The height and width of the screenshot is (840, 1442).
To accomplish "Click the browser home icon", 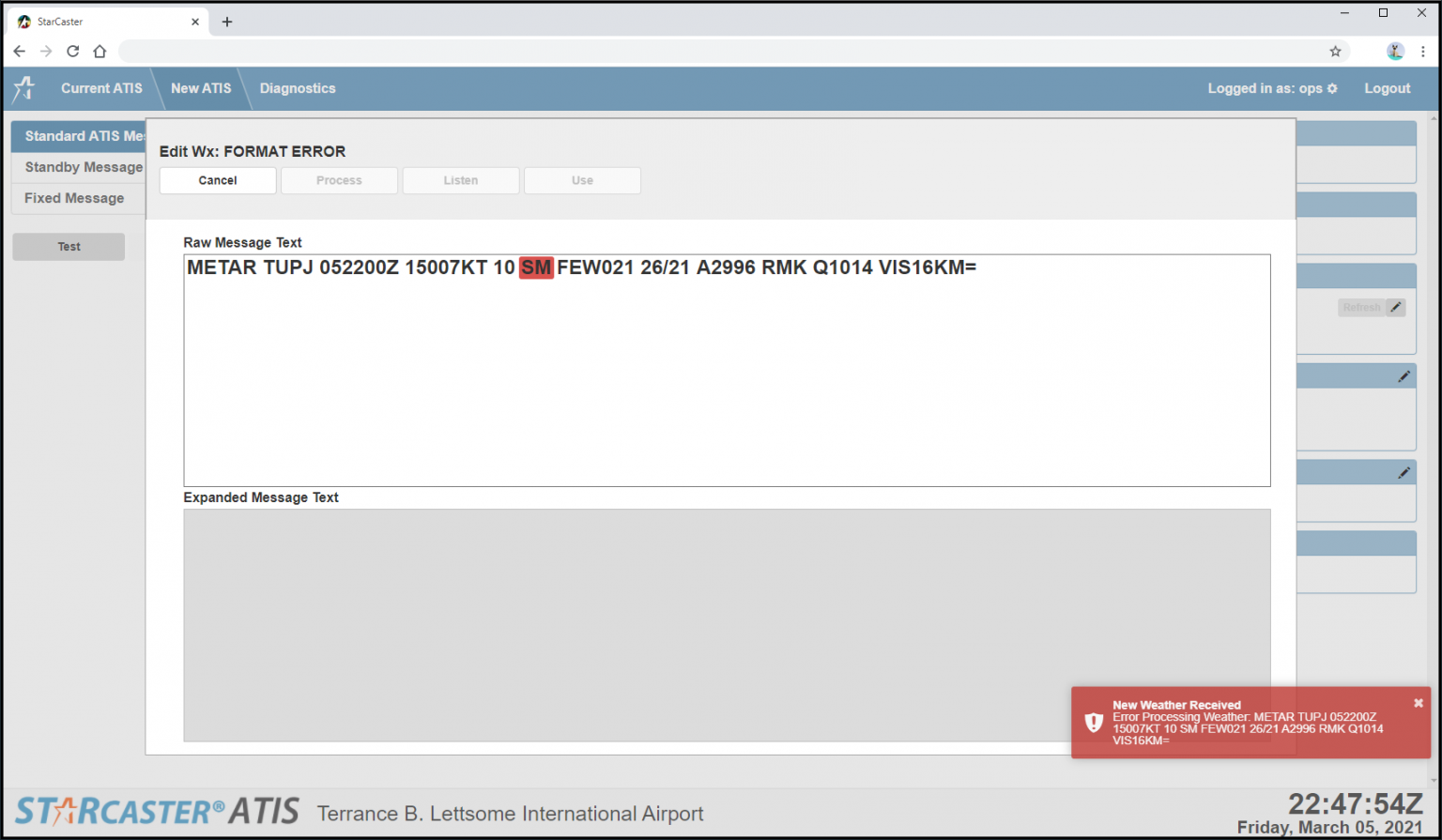I will coord(100,51).
